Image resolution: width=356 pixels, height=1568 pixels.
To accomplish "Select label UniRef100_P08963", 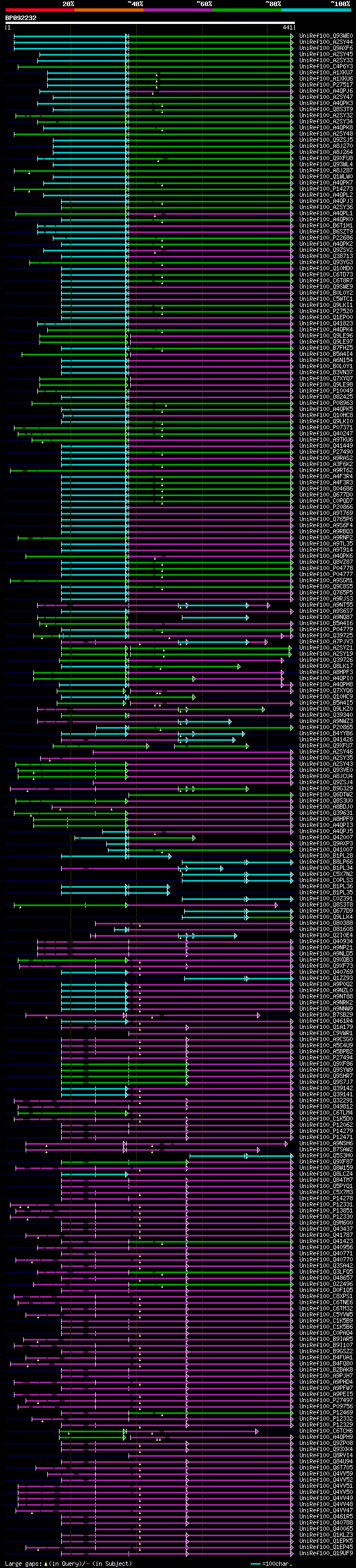I will [x=325, y=403].
